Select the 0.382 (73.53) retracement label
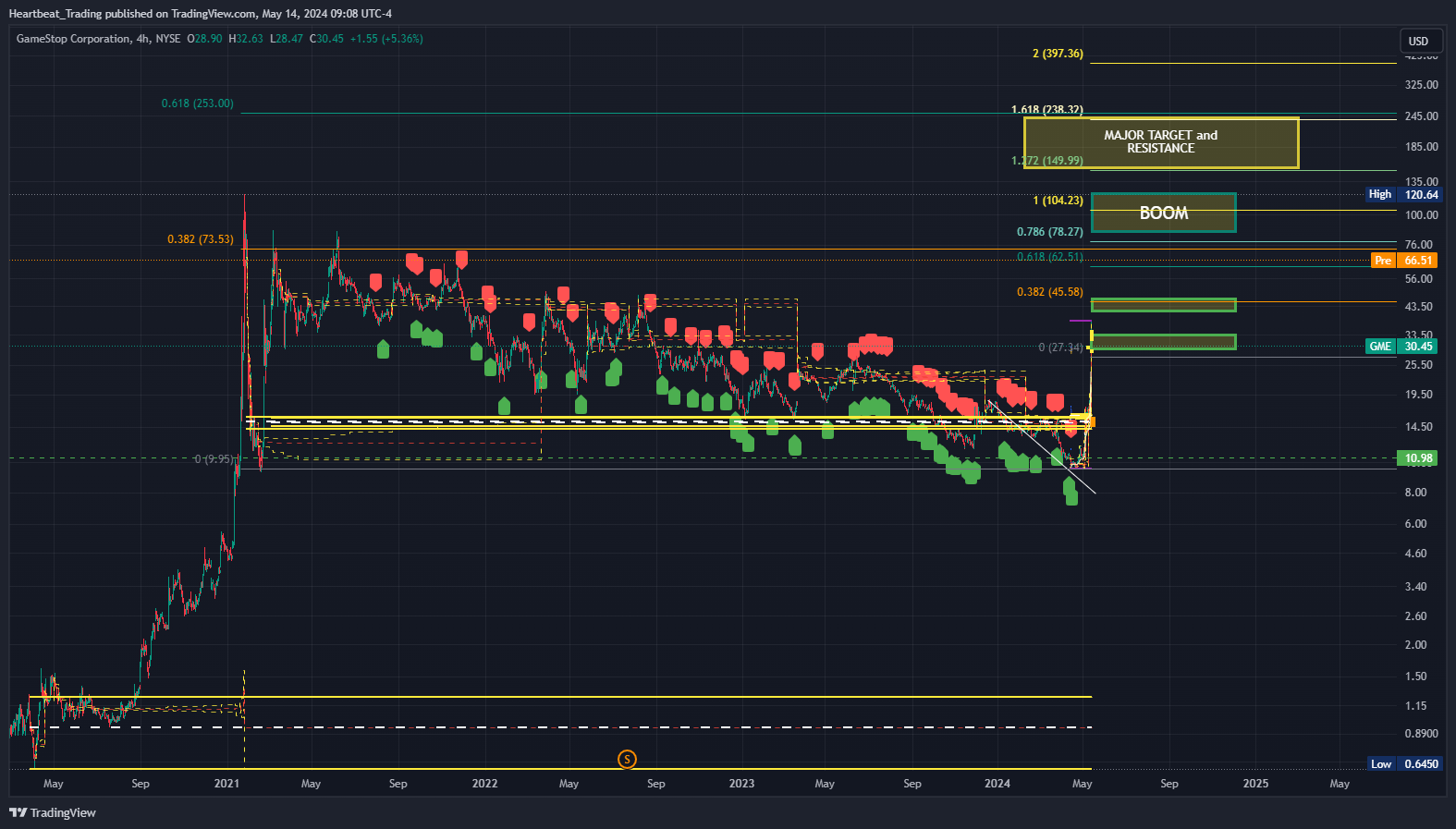This screenshot has width=1456, height=829. [201, 239]
